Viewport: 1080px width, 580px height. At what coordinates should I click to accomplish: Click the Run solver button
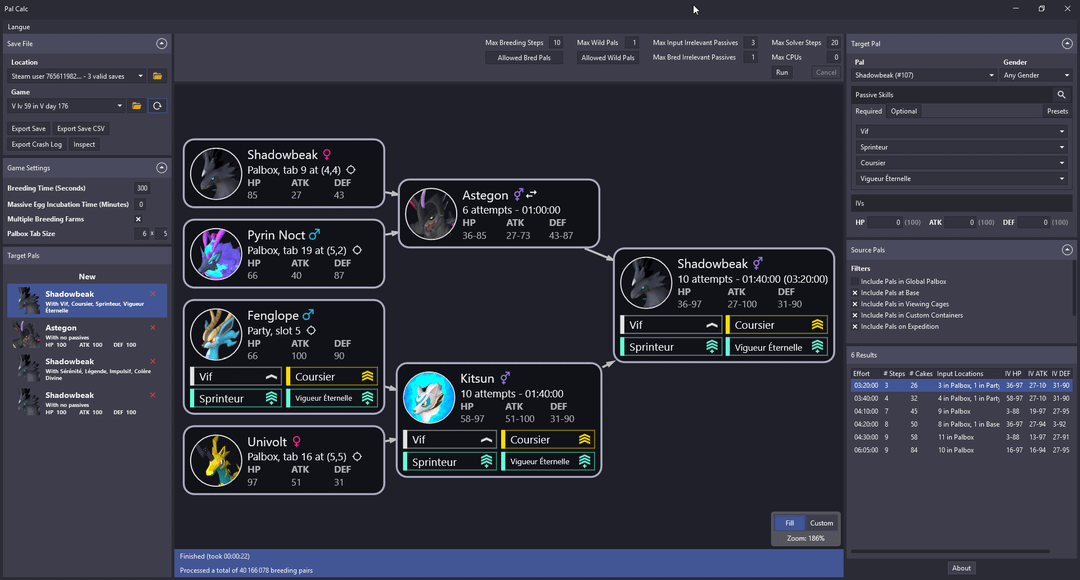(x=782, y=72)
